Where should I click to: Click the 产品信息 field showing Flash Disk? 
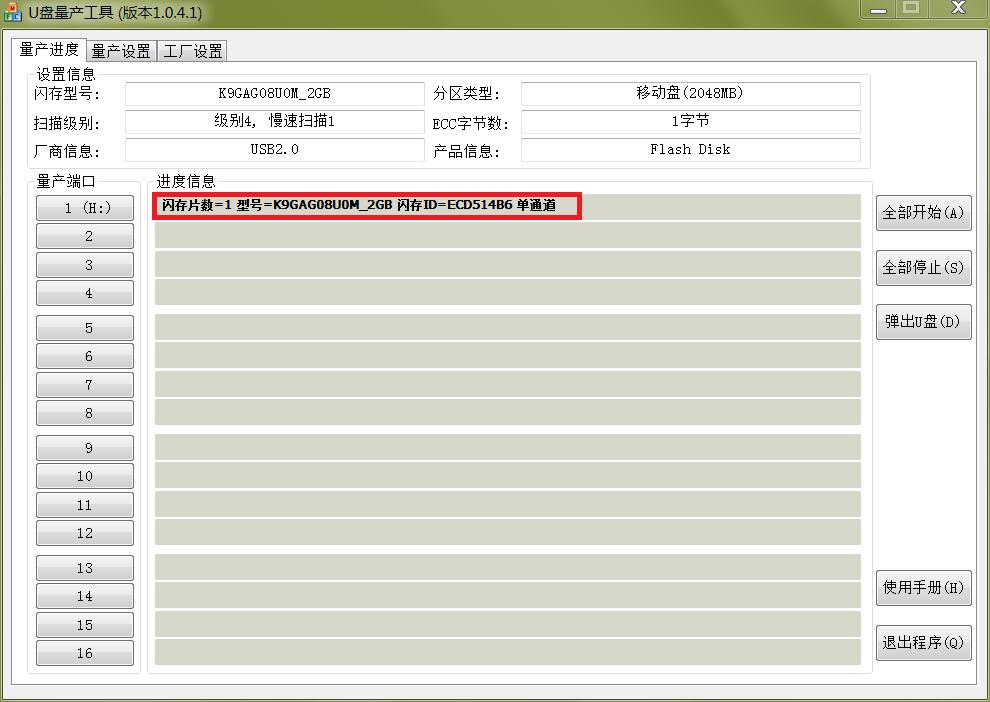[x=690, y=150]
